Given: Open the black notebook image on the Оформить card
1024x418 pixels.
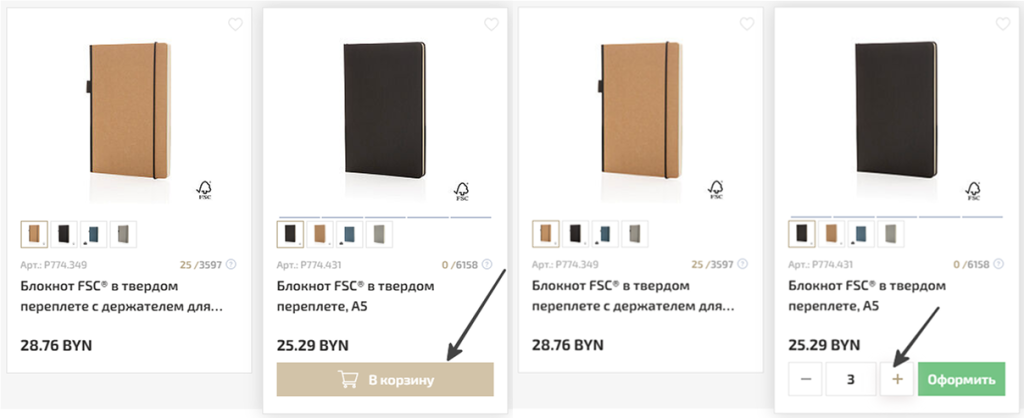Looking at the screenshot, I should pos(895,110).
